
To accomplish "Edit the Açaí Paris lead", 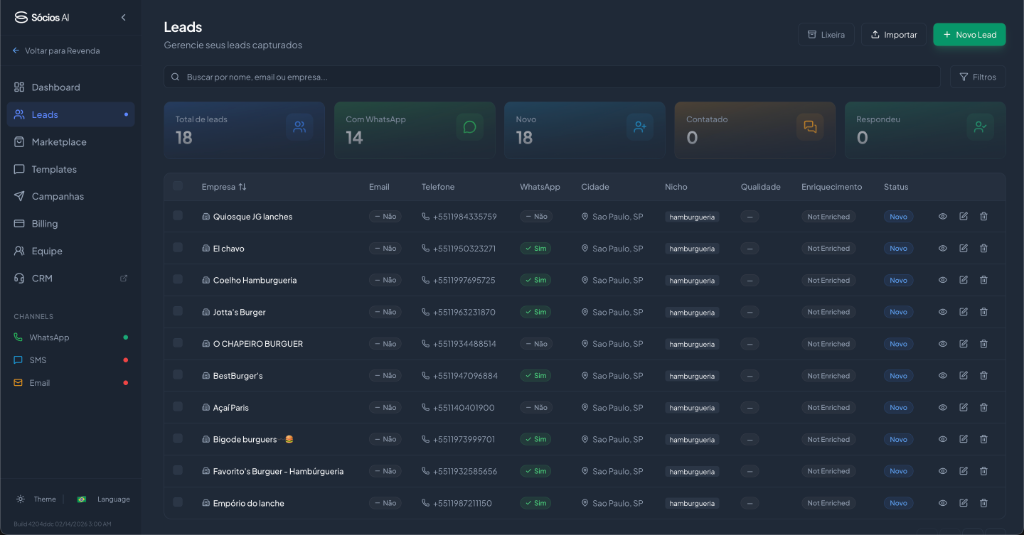I will (963, 408).
